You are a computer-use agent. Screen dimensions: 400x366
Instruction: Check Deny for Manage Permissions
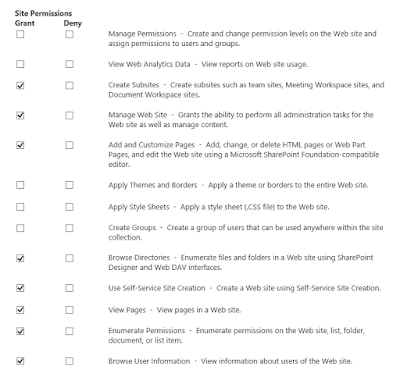[x=69, y=34]
